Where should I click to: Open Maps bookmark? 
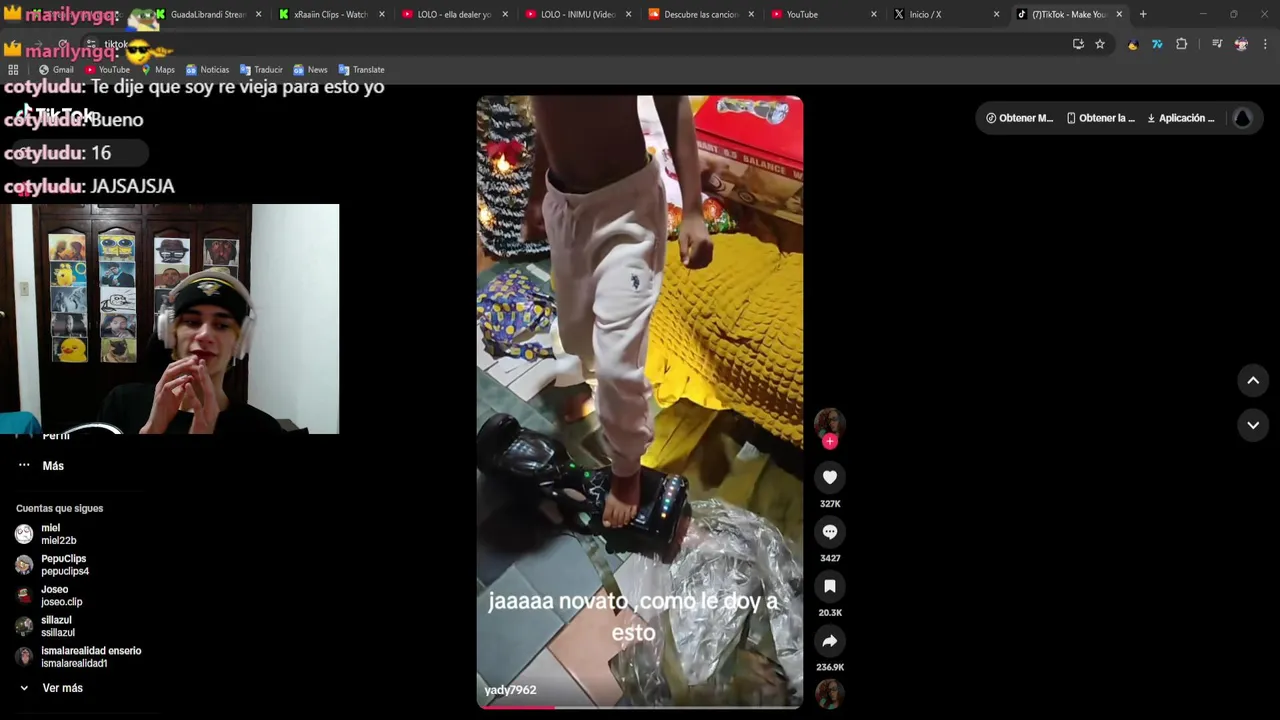coord(158,70)
